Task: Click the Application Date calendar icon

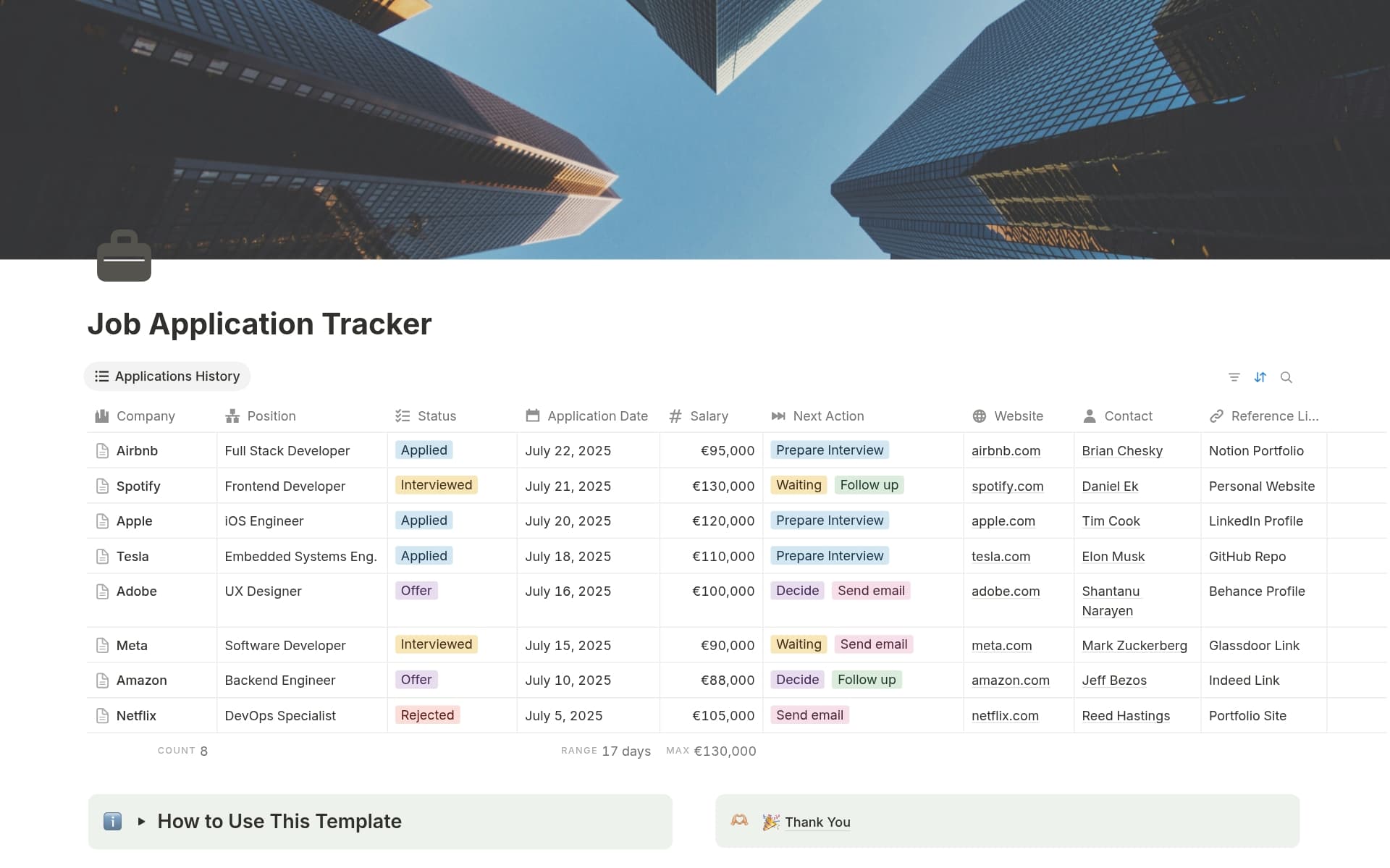Action: (533, 416)
